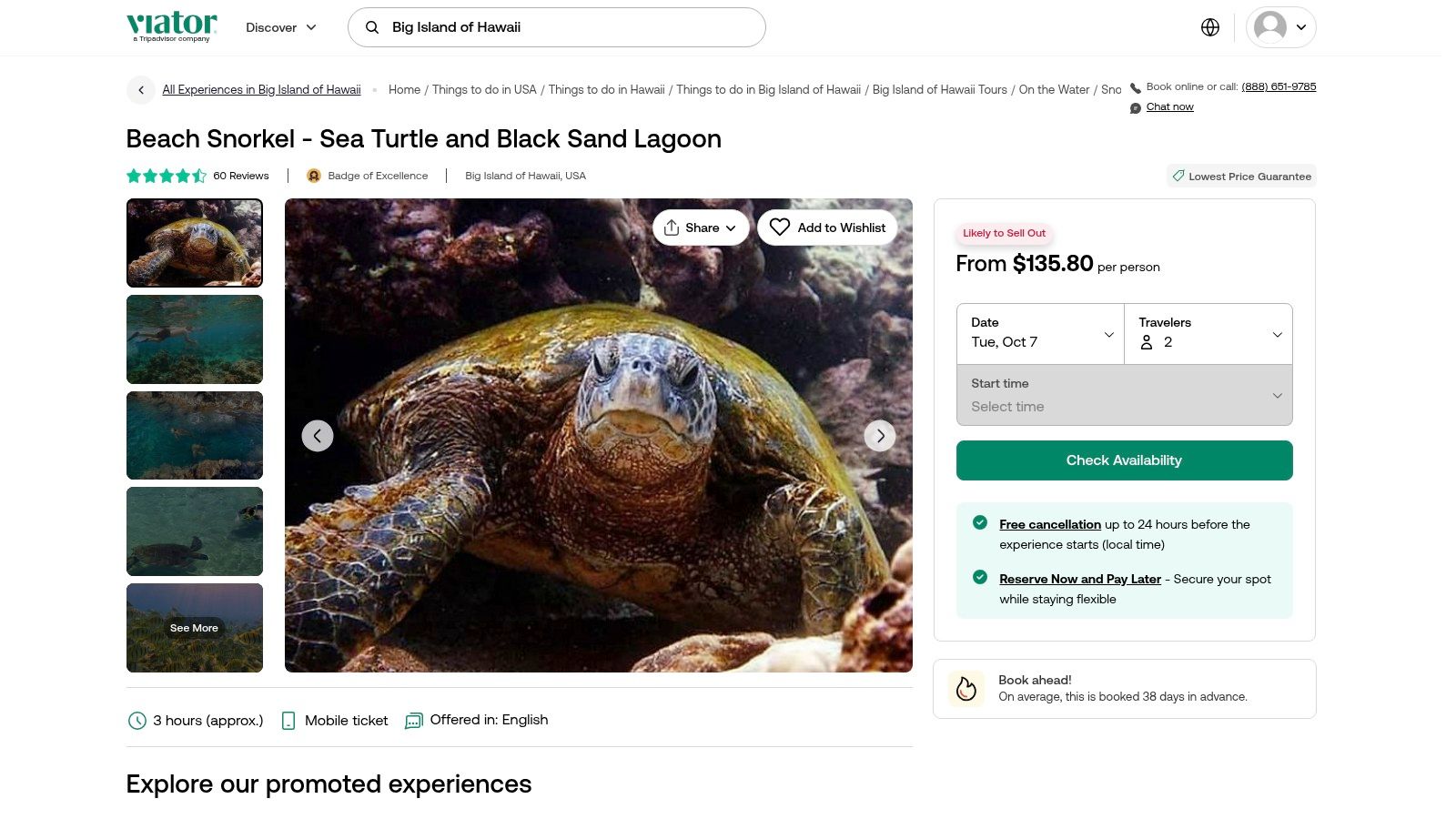Open See More photos thumbnail

[195, 628]
